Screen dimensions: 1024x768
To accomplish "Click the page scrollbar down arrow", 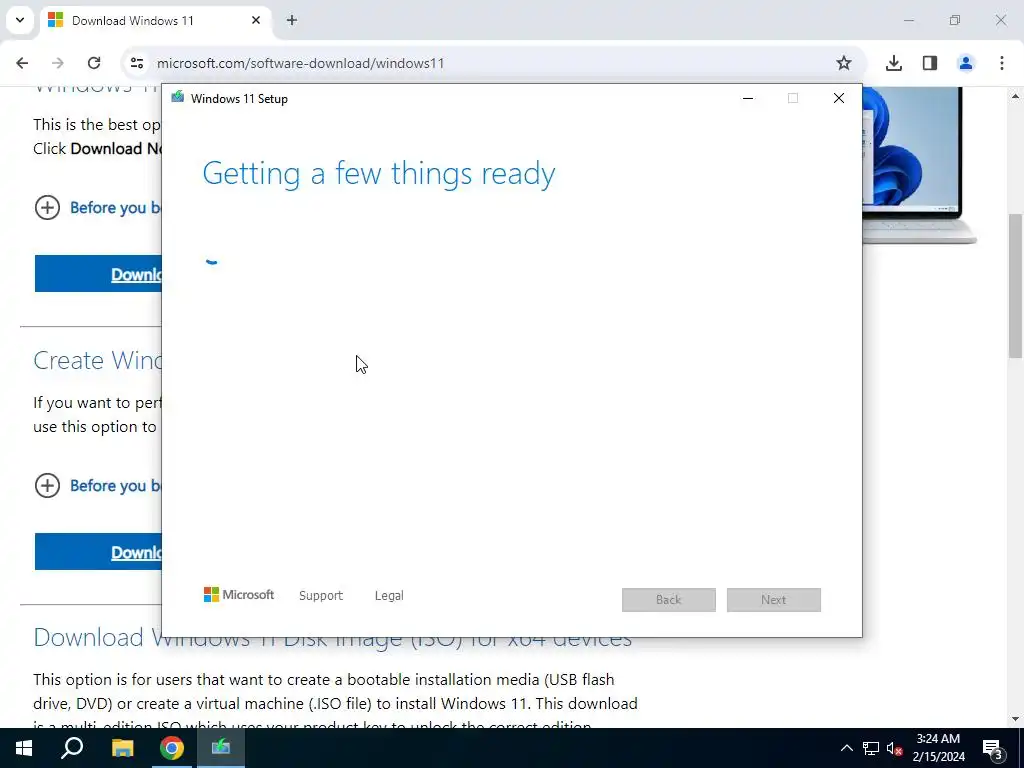I will (1015, 719).
